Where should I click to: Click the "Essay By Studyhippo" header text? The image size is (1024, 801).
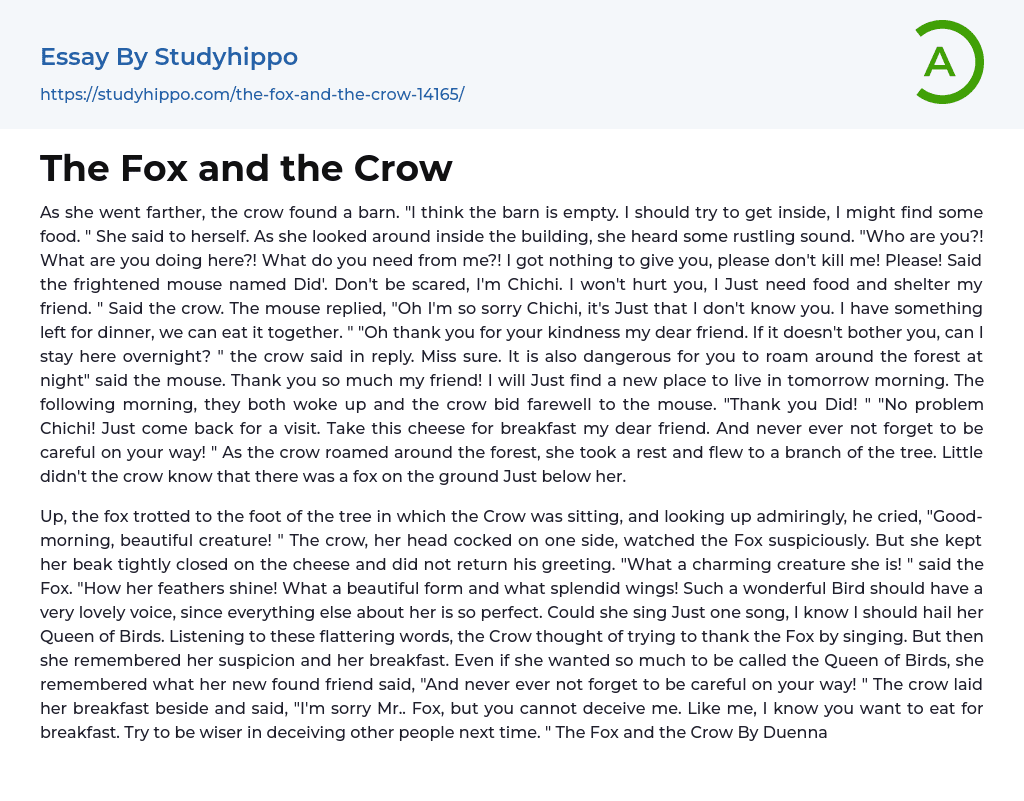[x=169, y=57]
